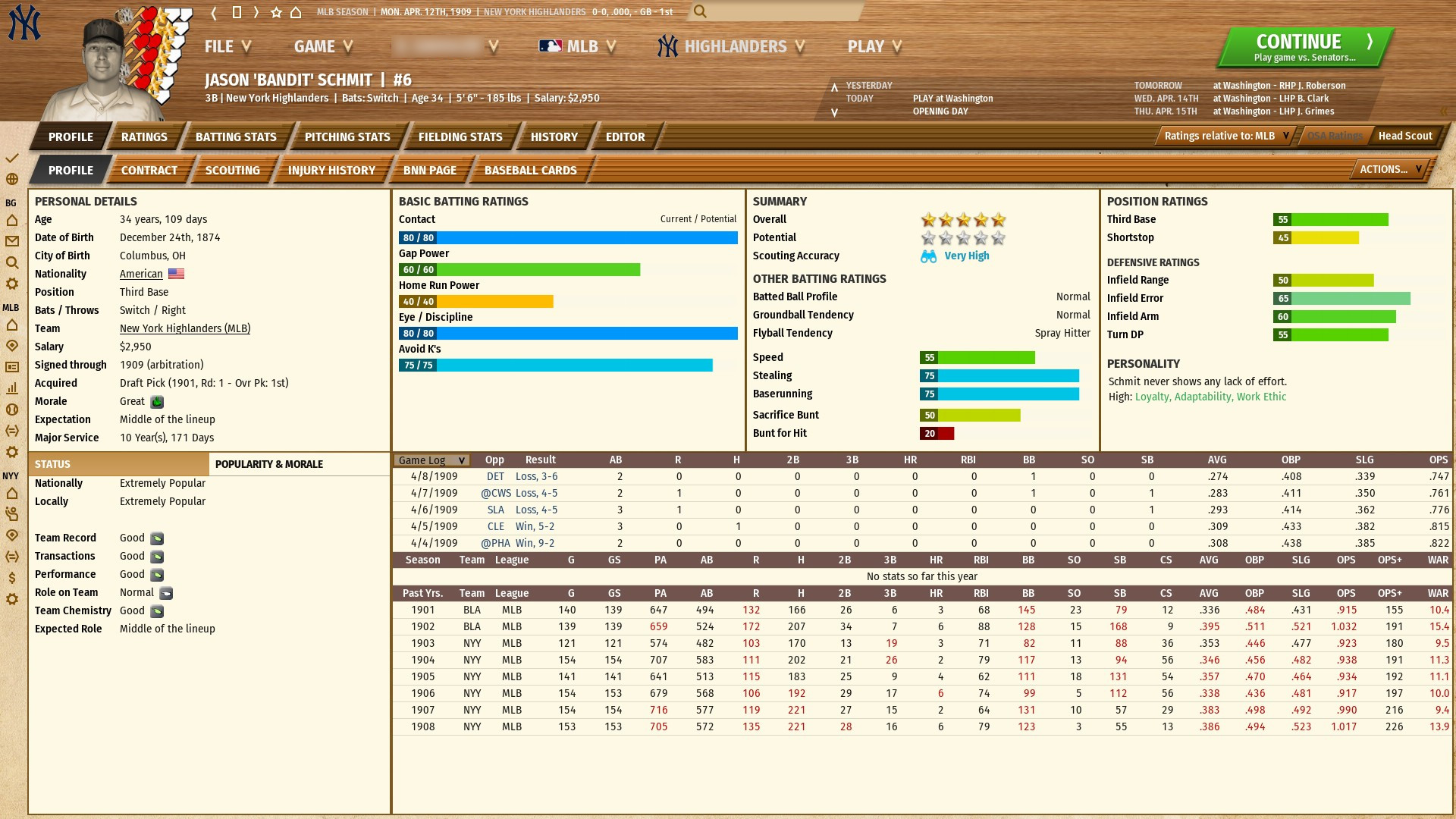
Task: Click the dollar sign finances icon
Action: point(12,578)
